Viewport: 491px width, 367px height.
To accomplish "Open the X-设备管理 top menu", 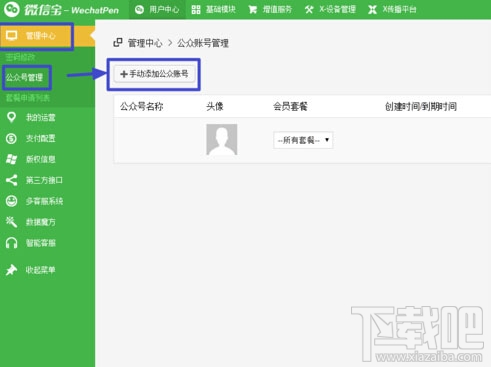I will (x=330, y=9).
